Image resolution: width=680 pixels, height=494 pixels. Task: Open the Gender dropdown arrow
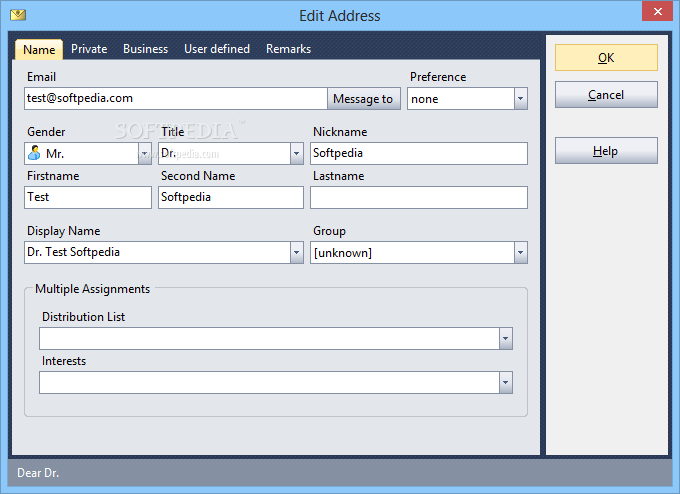144,154
